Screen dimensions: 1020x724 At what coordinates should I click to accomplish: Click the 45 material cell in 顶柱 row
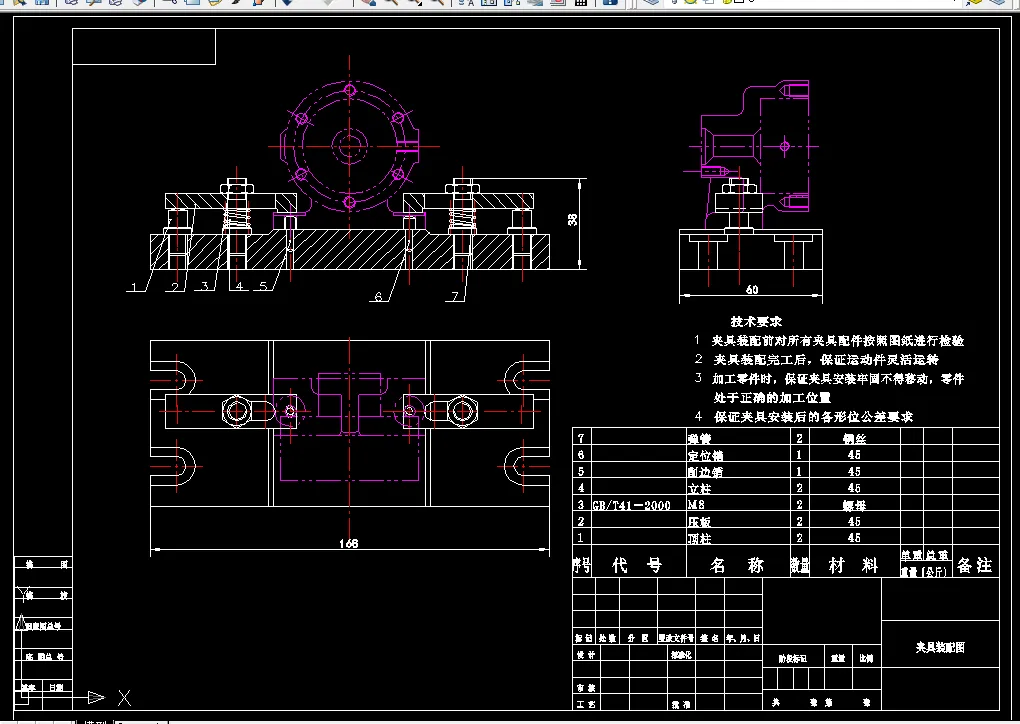click(853, 538)
